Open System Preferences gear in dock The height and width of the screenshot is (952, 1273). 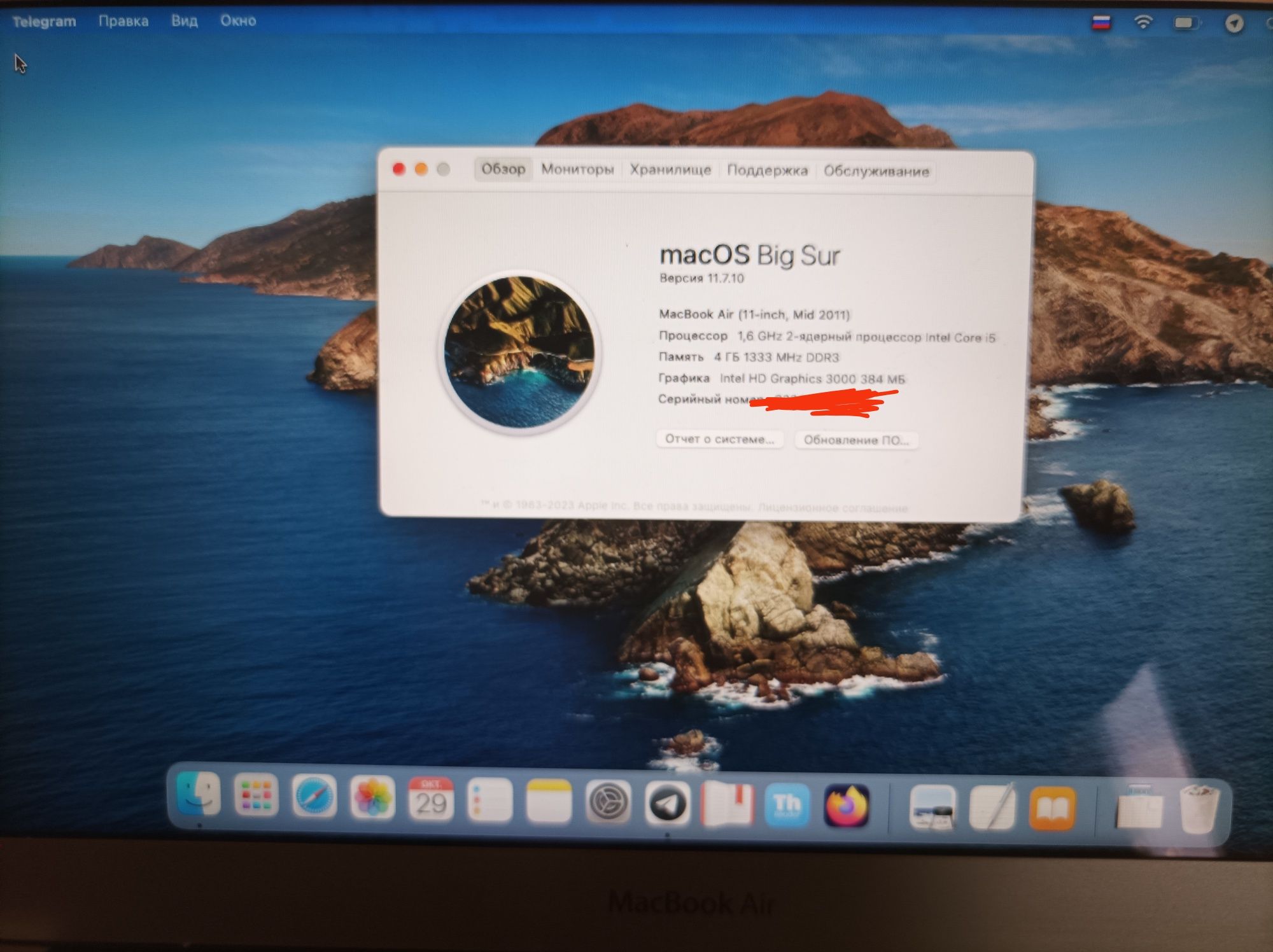coord(608,803)
